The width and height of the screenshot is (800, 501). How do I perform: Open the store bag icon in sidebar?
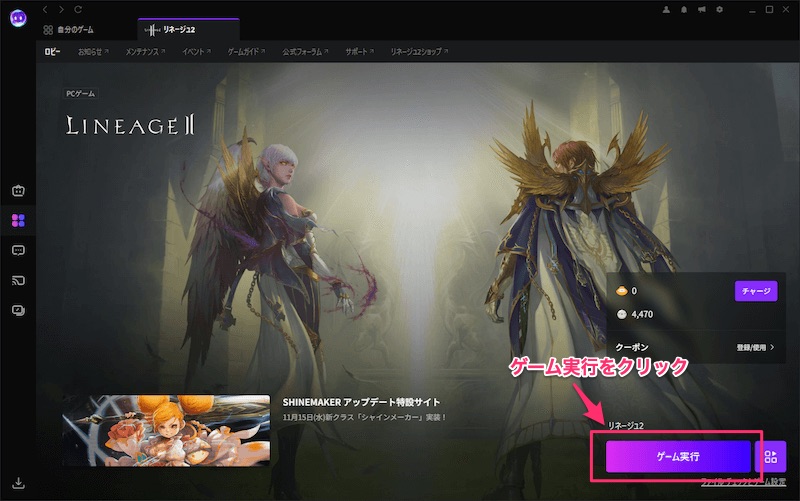[x=18, y=191]
